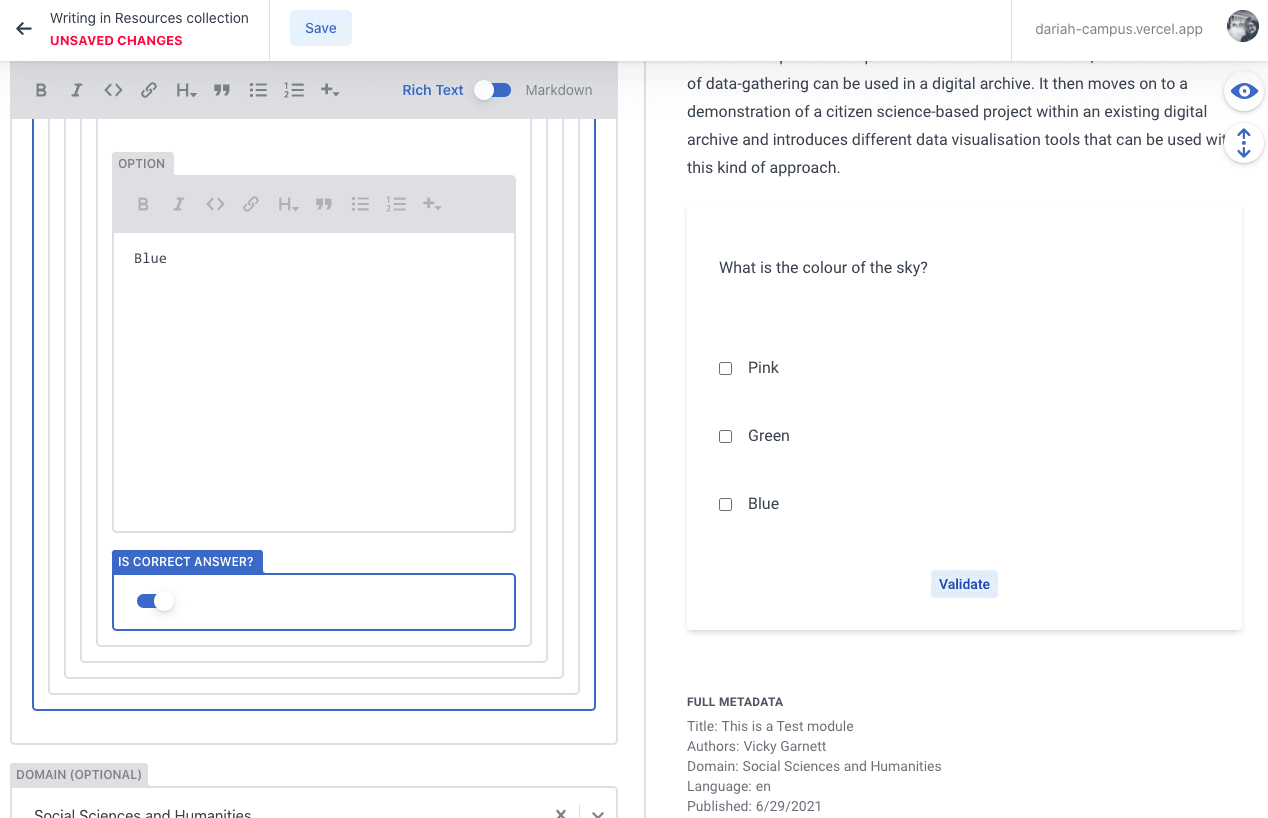Click the Validate button
1268x818 pixels.
[x=964, y=584]
